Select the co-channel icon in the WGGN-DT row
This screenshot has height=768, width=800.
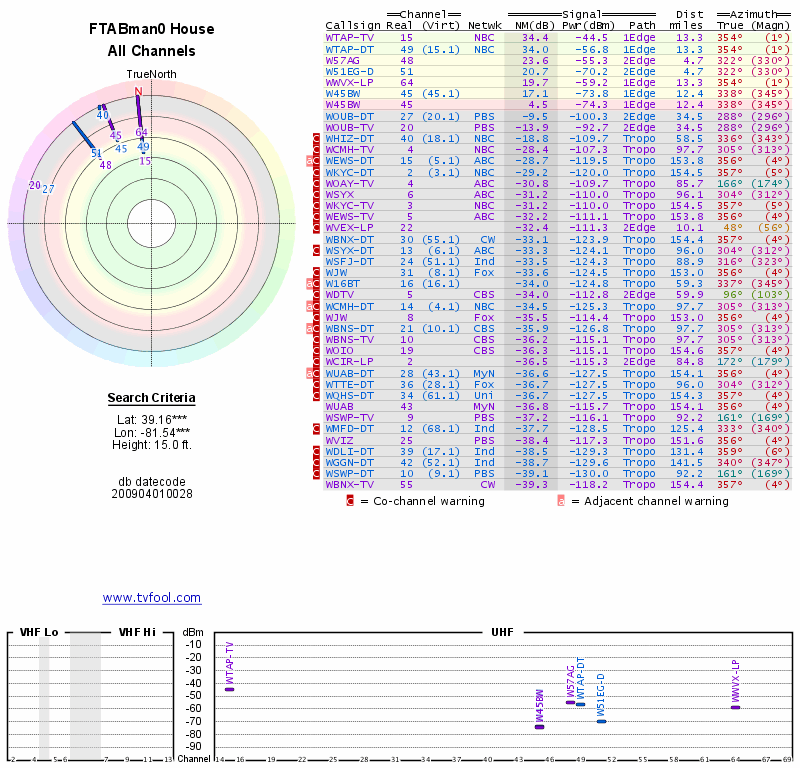click(316, 463)
